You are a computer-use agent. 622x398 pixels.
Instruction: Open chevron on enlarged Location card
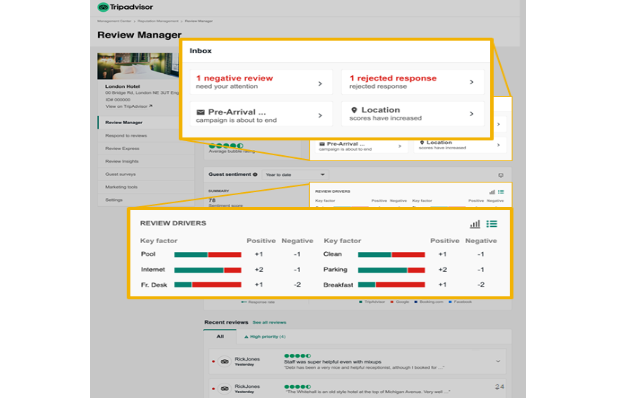[x=472, y=114]
